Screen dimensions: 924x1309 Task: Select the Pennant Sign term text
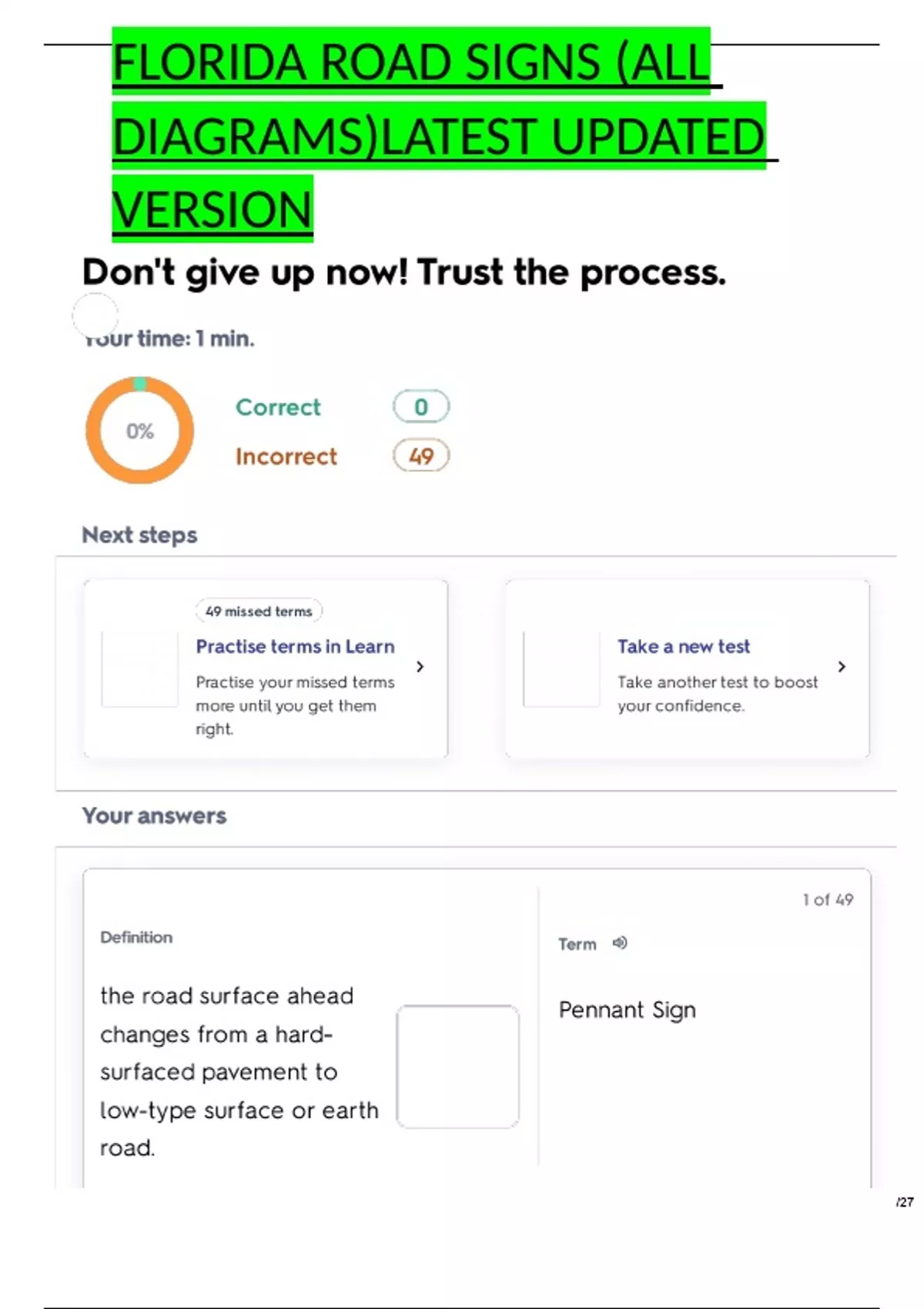point(627,1009)
